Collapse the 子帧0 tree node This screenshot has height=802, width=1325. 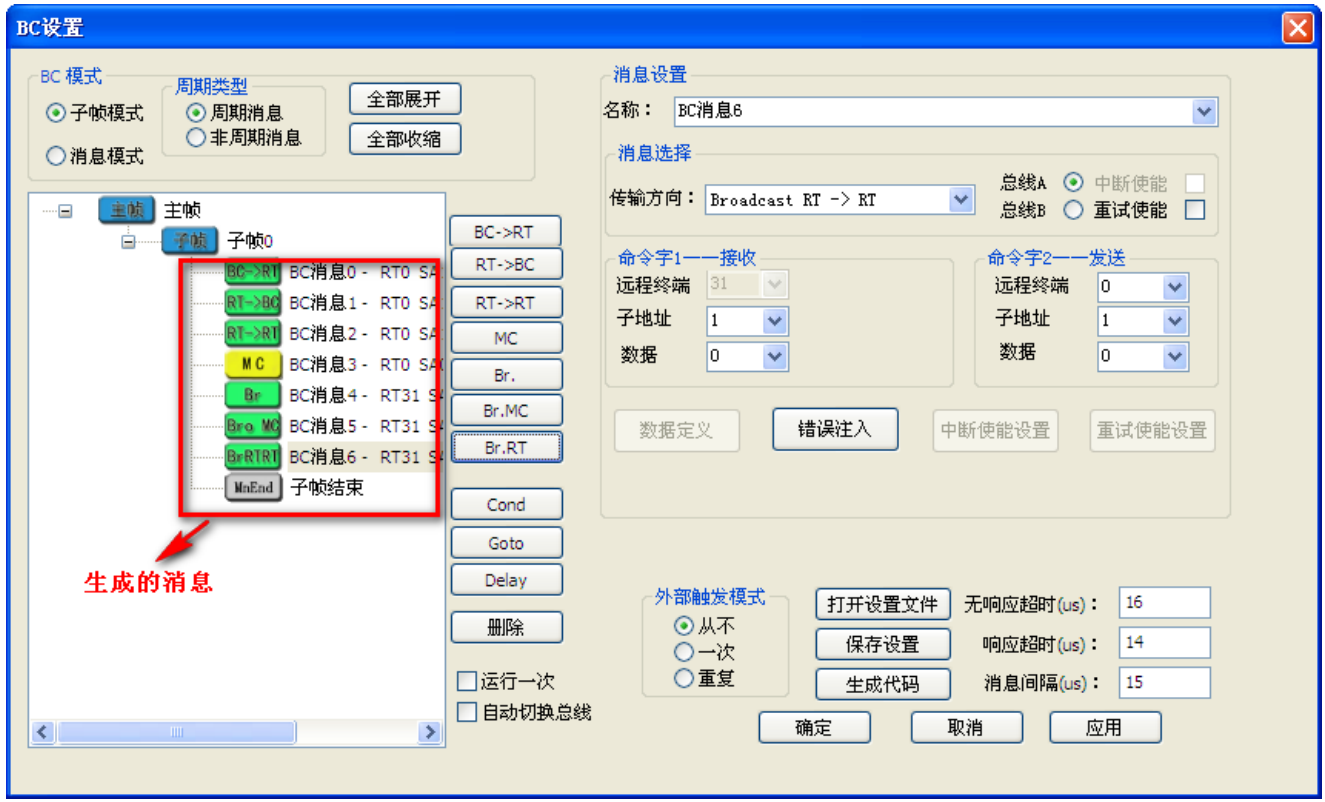point(128,241)
